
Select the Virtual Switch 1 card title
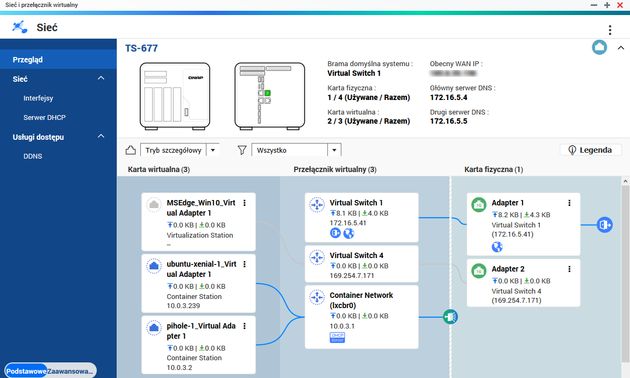pyautogui.click(x=356, y=203)
